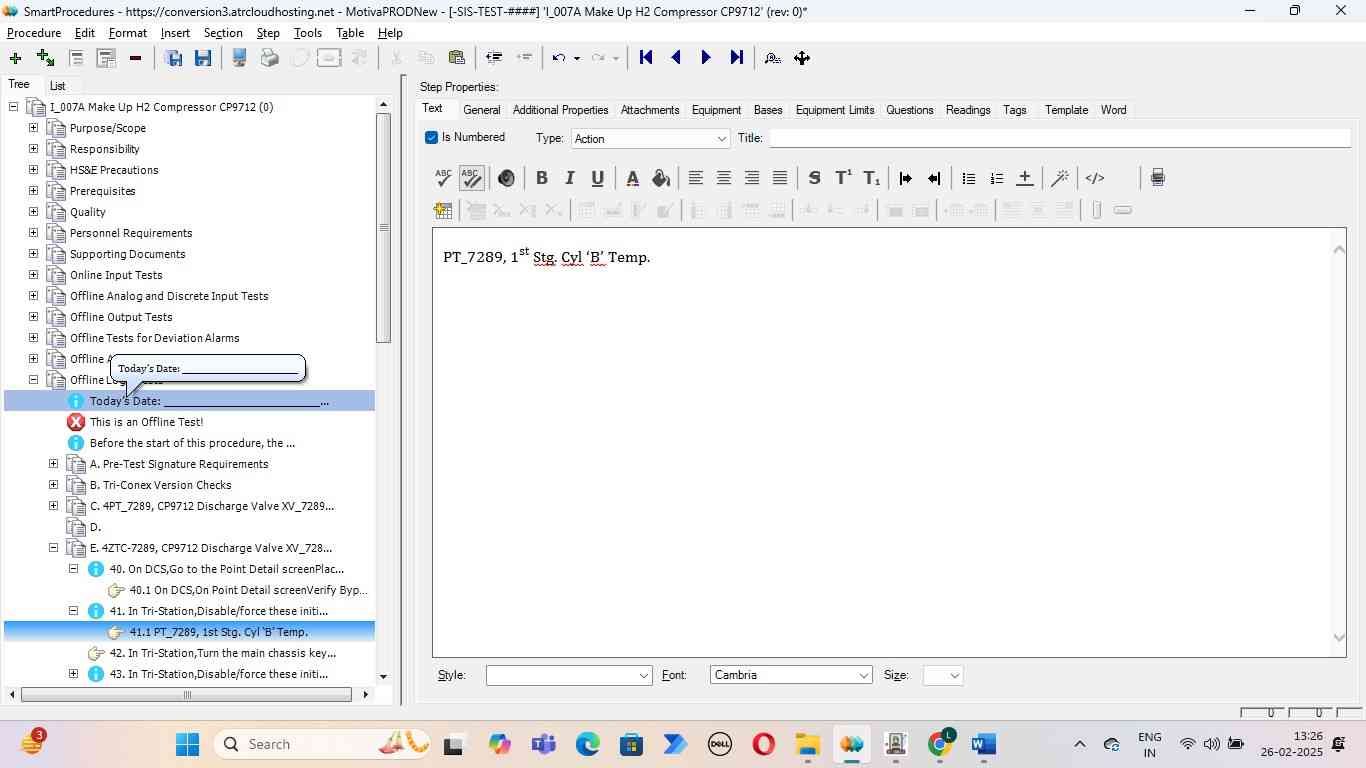Click the insert table icon
This screenshot has height=768, width=1366.
[443, 210]
